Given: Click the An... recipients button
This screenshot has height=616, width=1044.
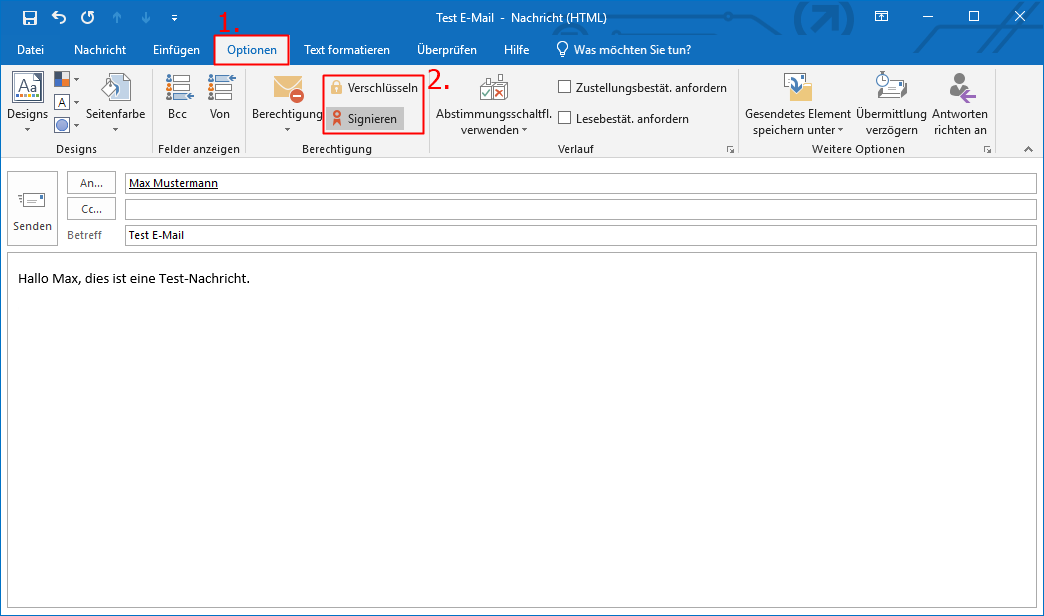Looking at the screenshot, I should pyautogui.click(x=91, y=183).
